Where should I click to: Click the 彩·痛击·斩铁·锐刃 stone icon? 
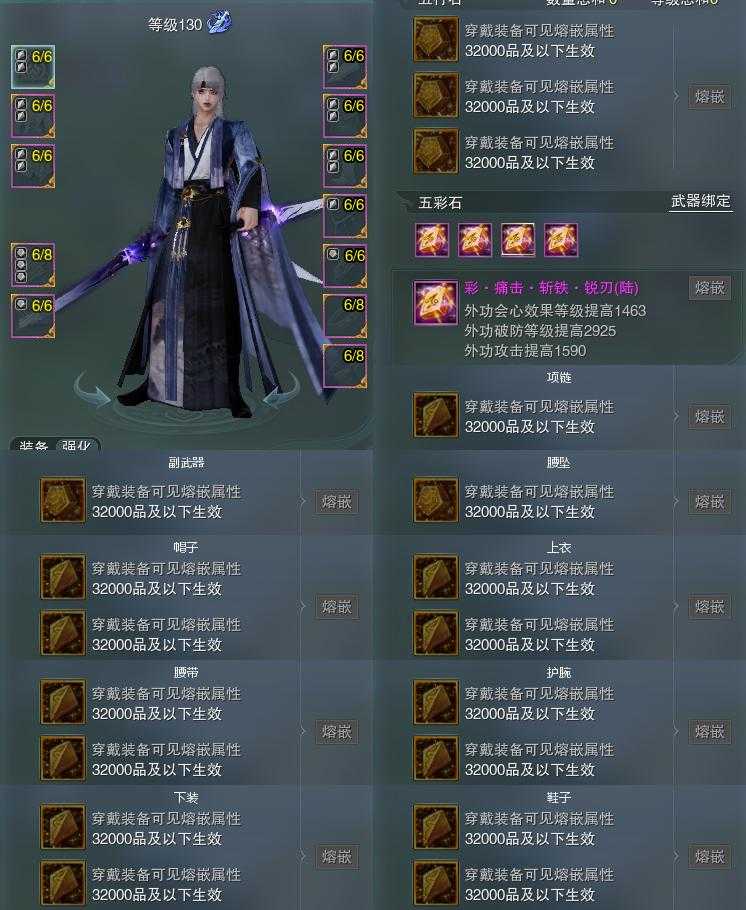click(435, 302)
